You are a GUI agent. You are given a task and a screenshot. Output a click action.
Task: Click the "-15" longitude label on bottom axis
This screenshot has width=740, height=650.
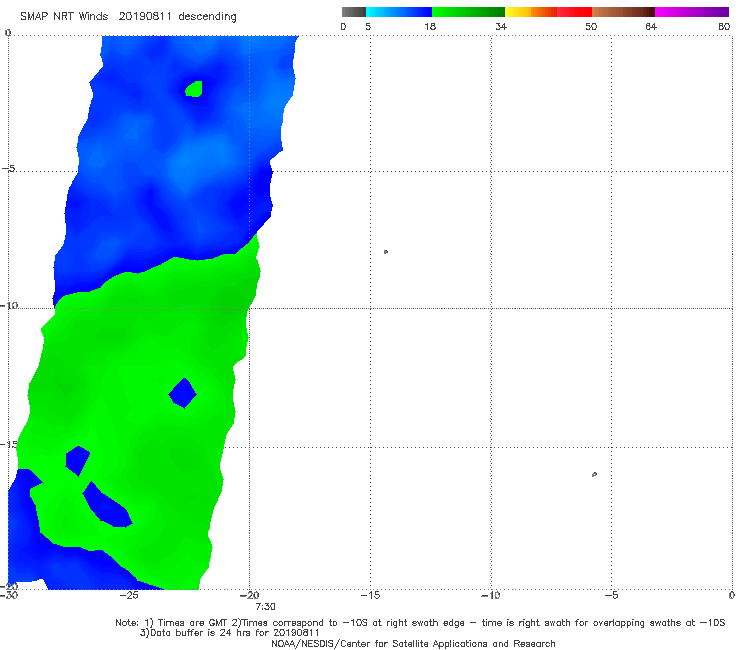pyautogui.click(x=370, y=596)
